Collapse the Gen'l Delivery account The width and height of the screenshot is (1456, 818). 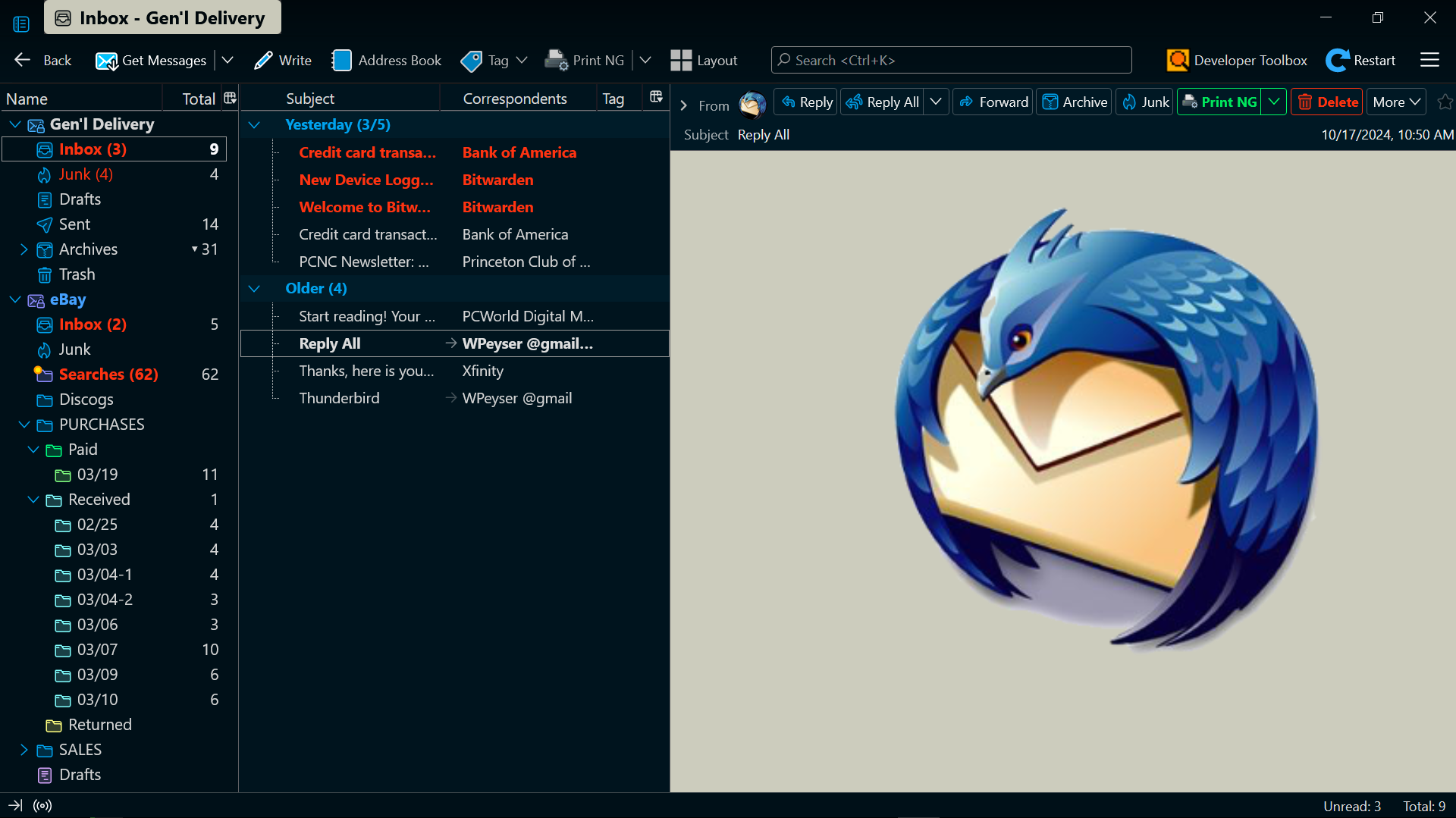pos(14,124)
